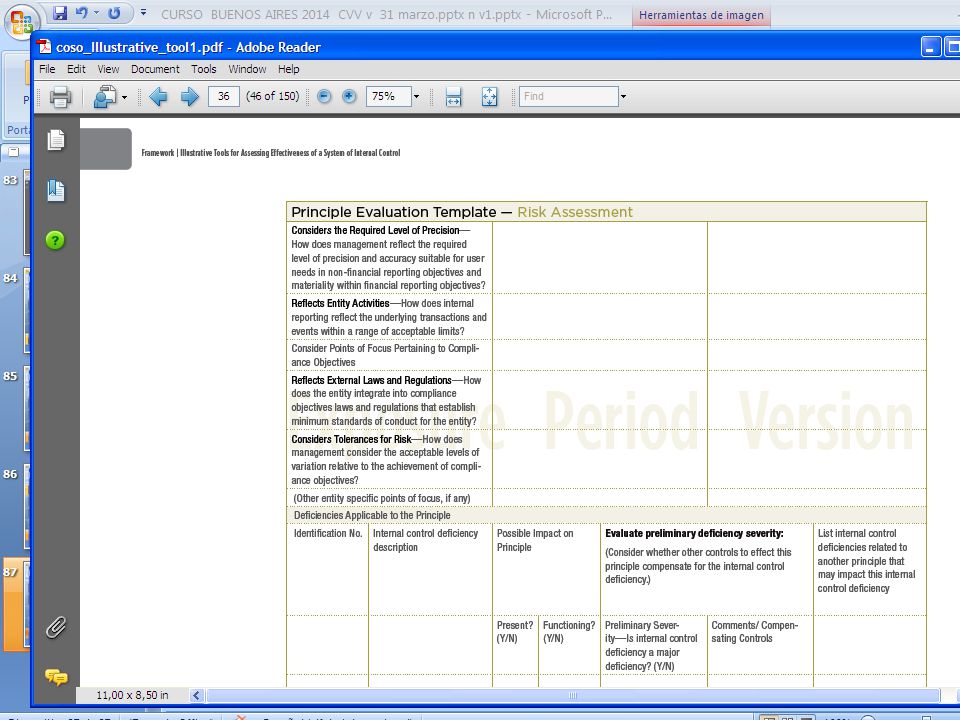Viewport: 960px width, 720px height.
Task: Click Evaluate preliminary deficiency severity text
Action: (694, 533)
